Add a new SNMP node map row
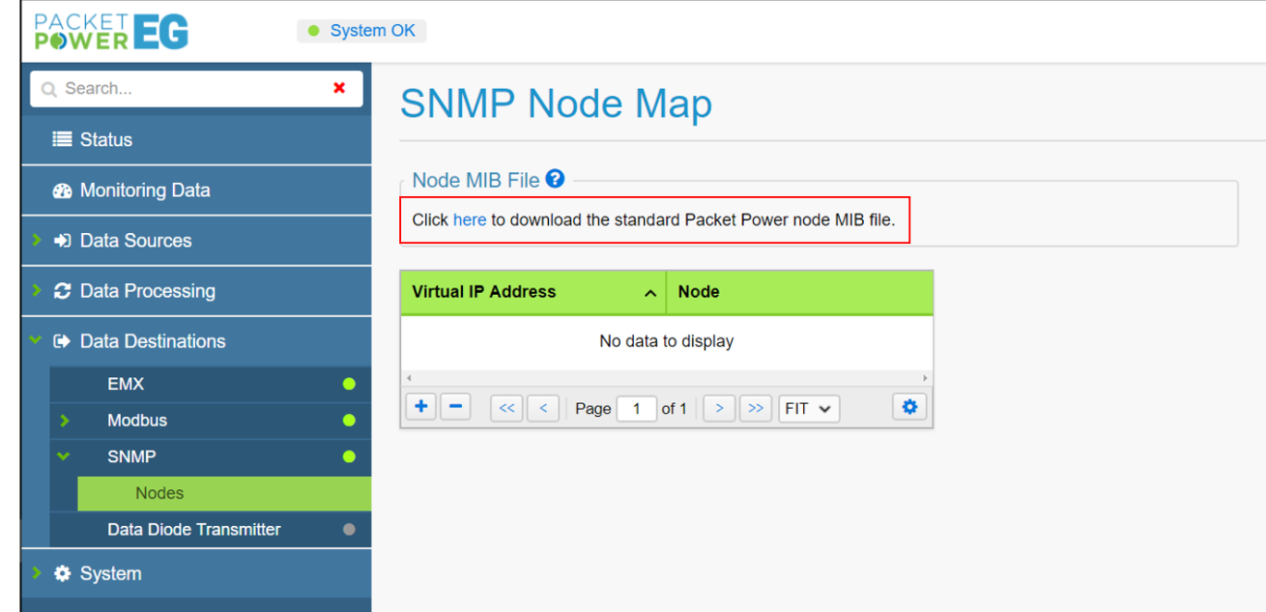The width and height of the screenshot is (1266, 612). 421,407
